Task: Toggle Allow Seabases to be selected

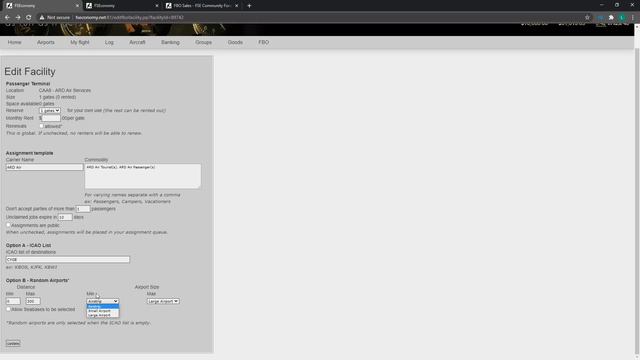Action: point(8,309)
